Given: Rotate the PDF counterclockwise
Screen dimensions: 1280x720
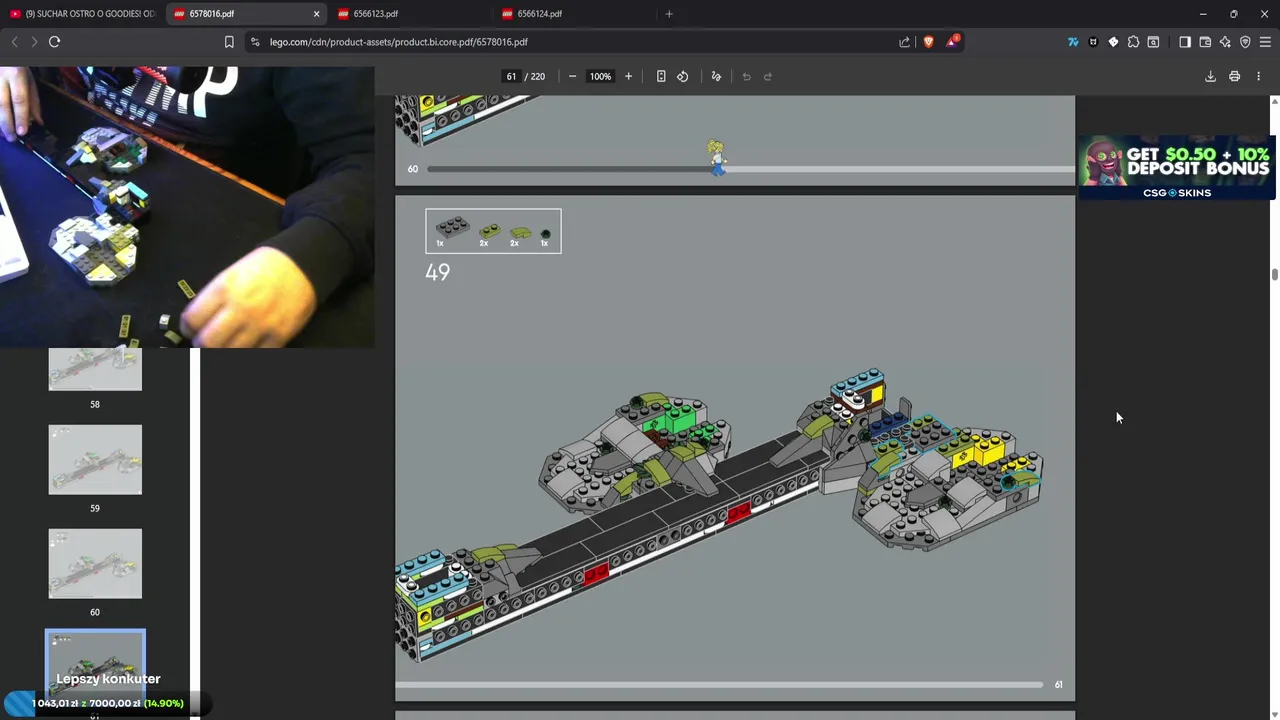Looking at the screenshot, I should [x=683, y=76].
